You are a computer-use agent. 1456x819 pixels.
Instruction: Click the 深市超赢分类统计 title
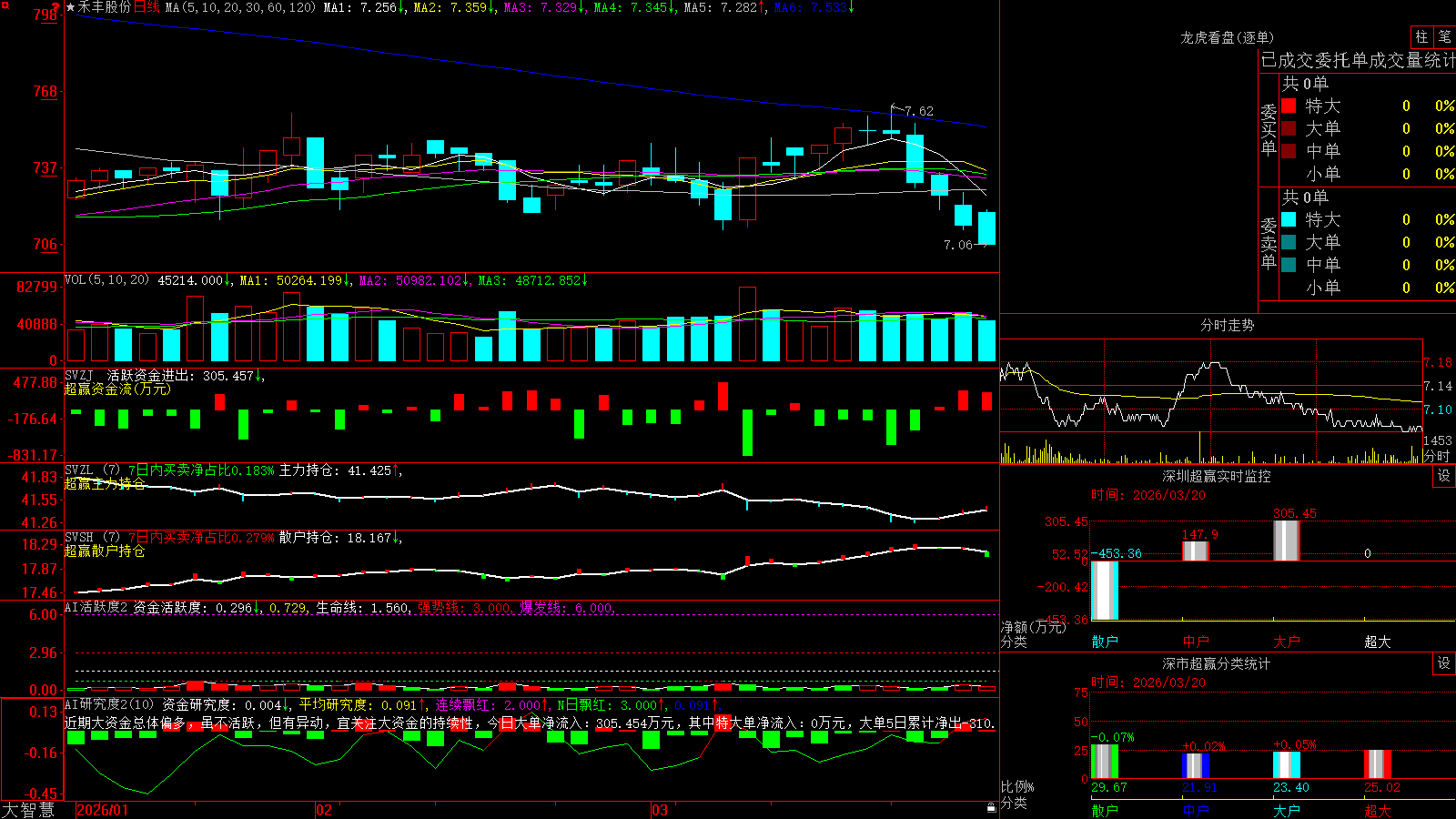tap(1217, 663)
